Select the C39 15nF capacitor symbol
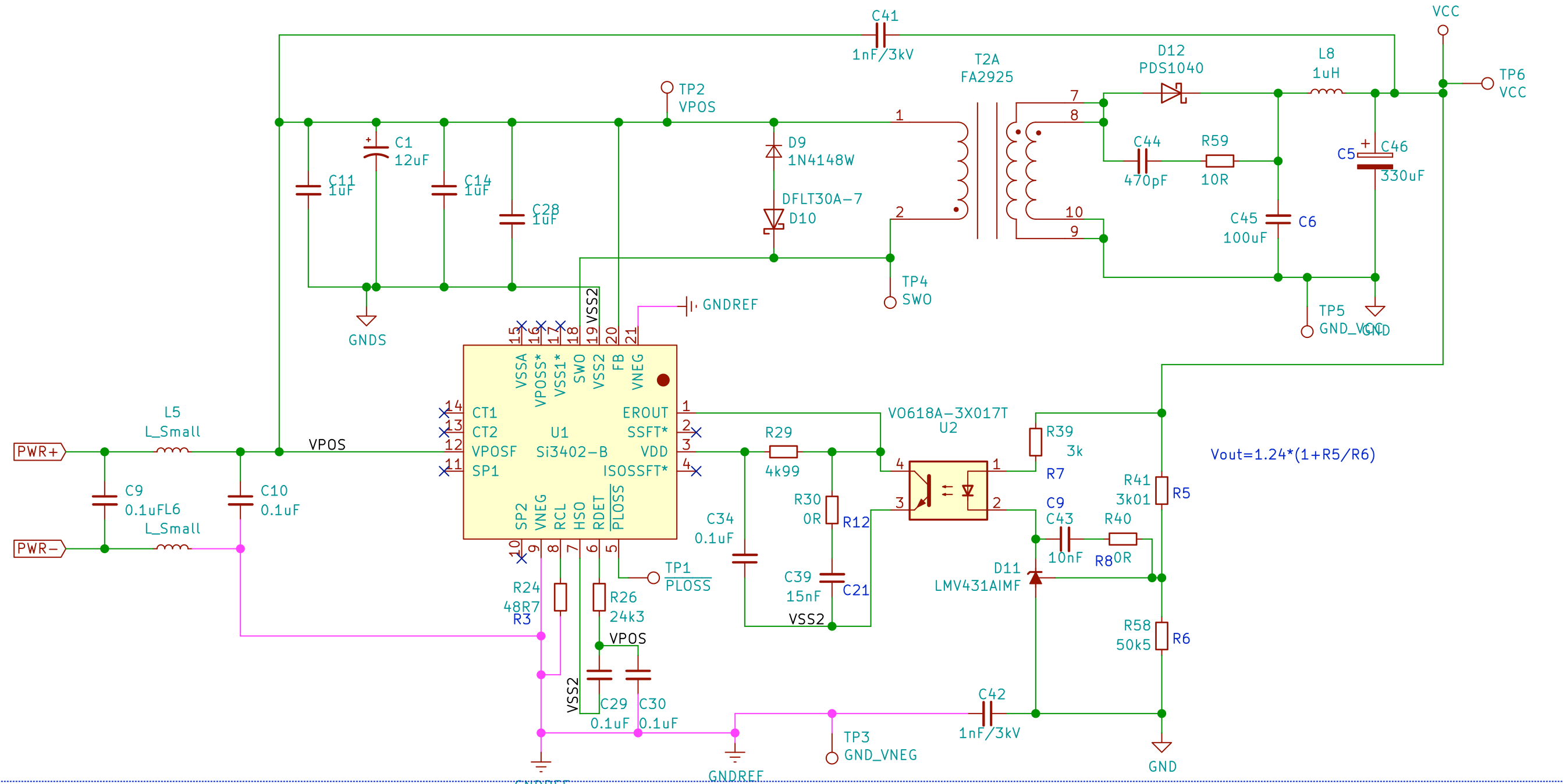This screenshot has width=1563, height=784. 832,578
